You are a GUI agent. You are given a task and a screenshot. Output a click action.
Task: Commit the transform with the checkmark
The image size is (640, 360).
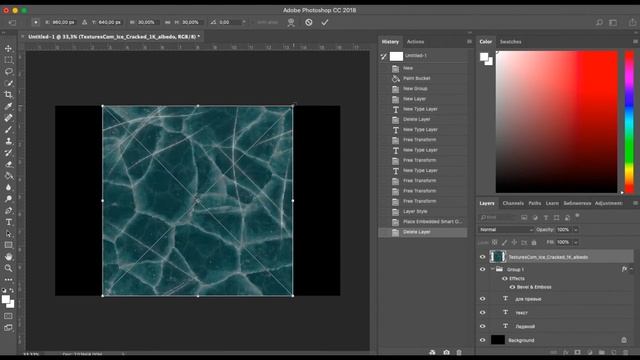[x=324, y=22]
